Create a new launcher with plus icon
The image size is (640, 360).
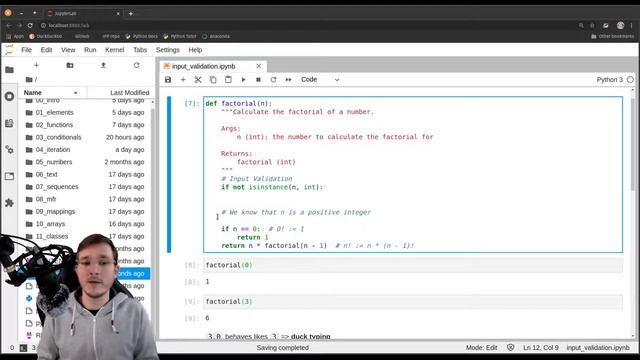point(36,65)
